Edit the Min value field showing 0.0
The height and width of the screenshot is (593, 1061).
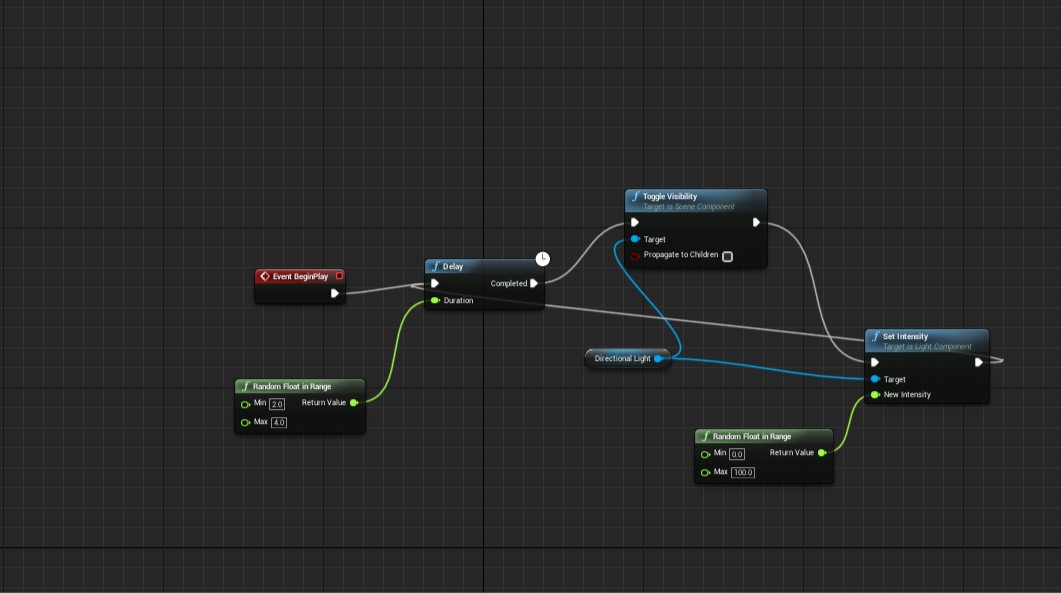[x=737, y=454]
